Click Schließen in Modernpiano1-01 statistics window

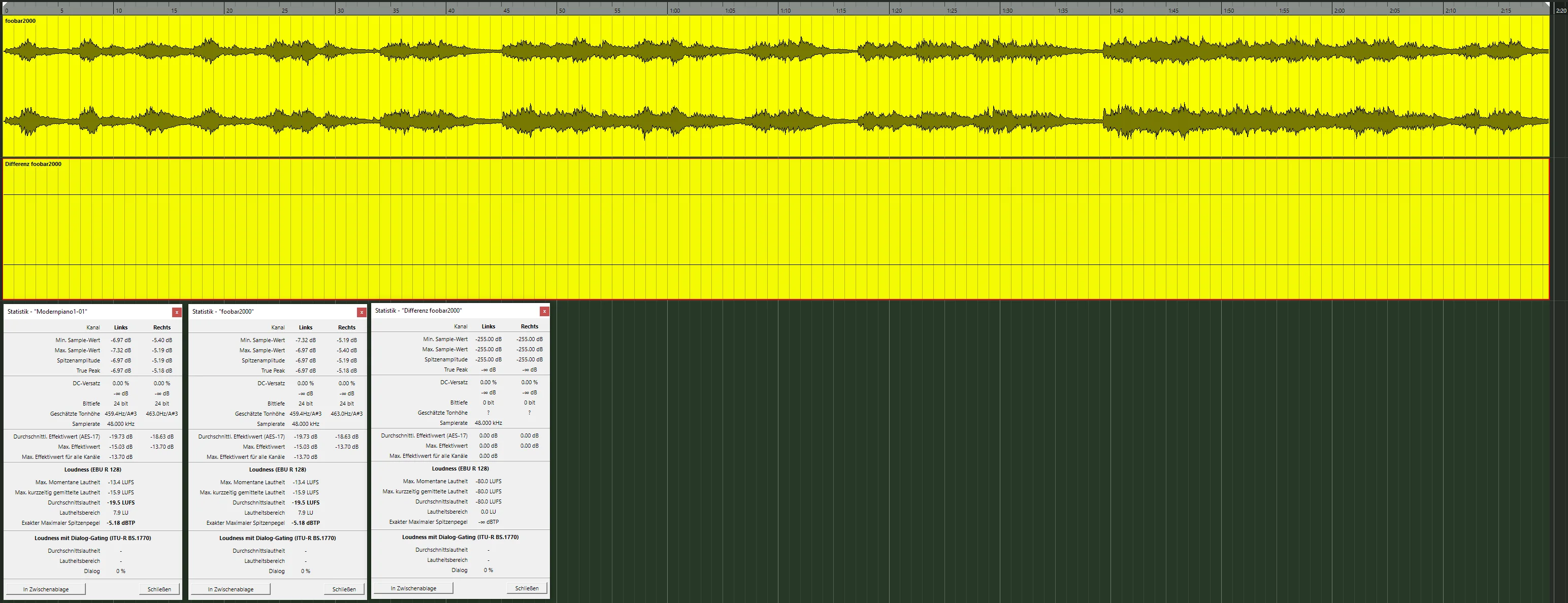159,589
